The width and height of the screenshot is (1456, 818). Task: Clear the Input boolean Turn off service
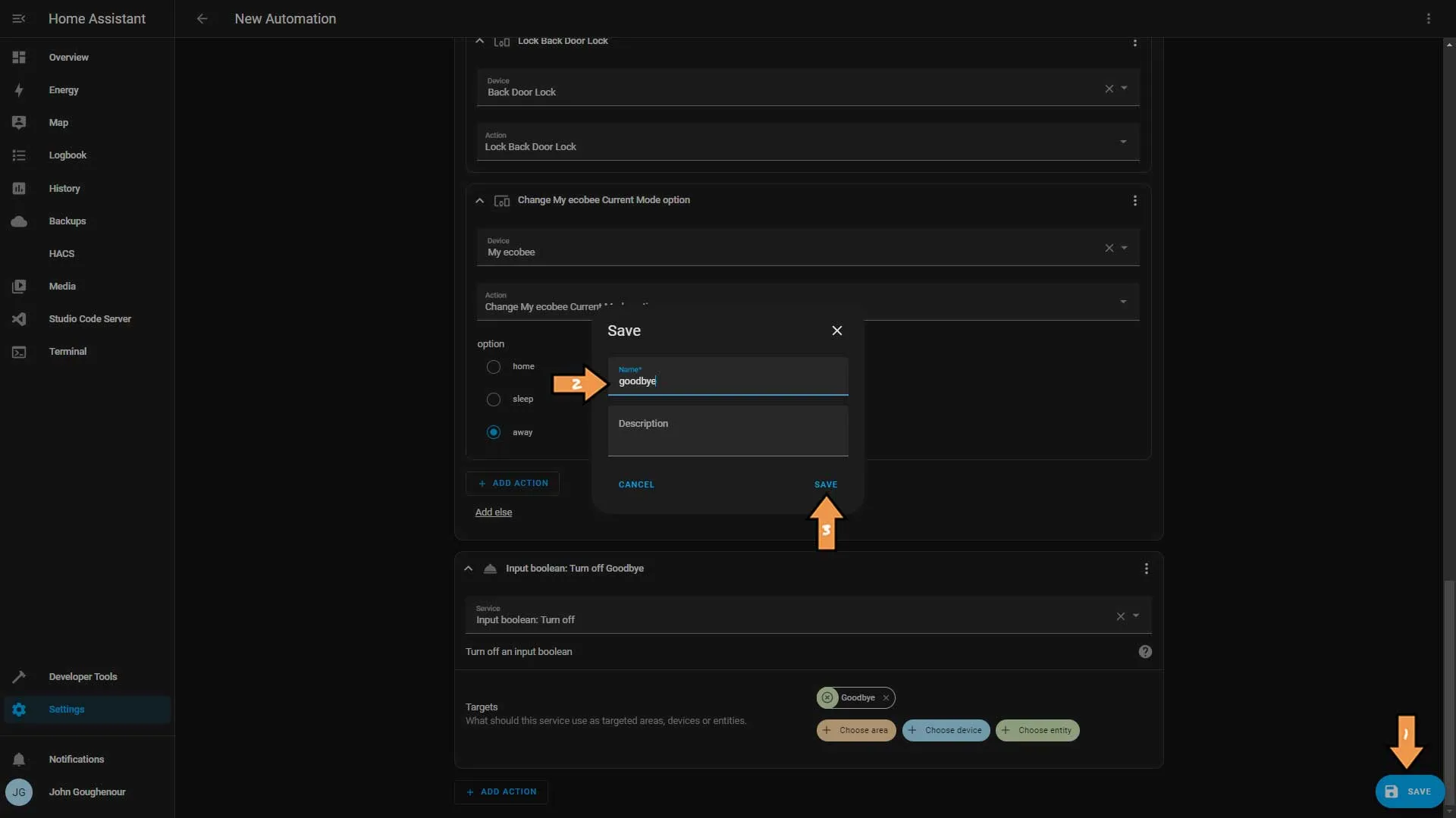pos(1120,616)
